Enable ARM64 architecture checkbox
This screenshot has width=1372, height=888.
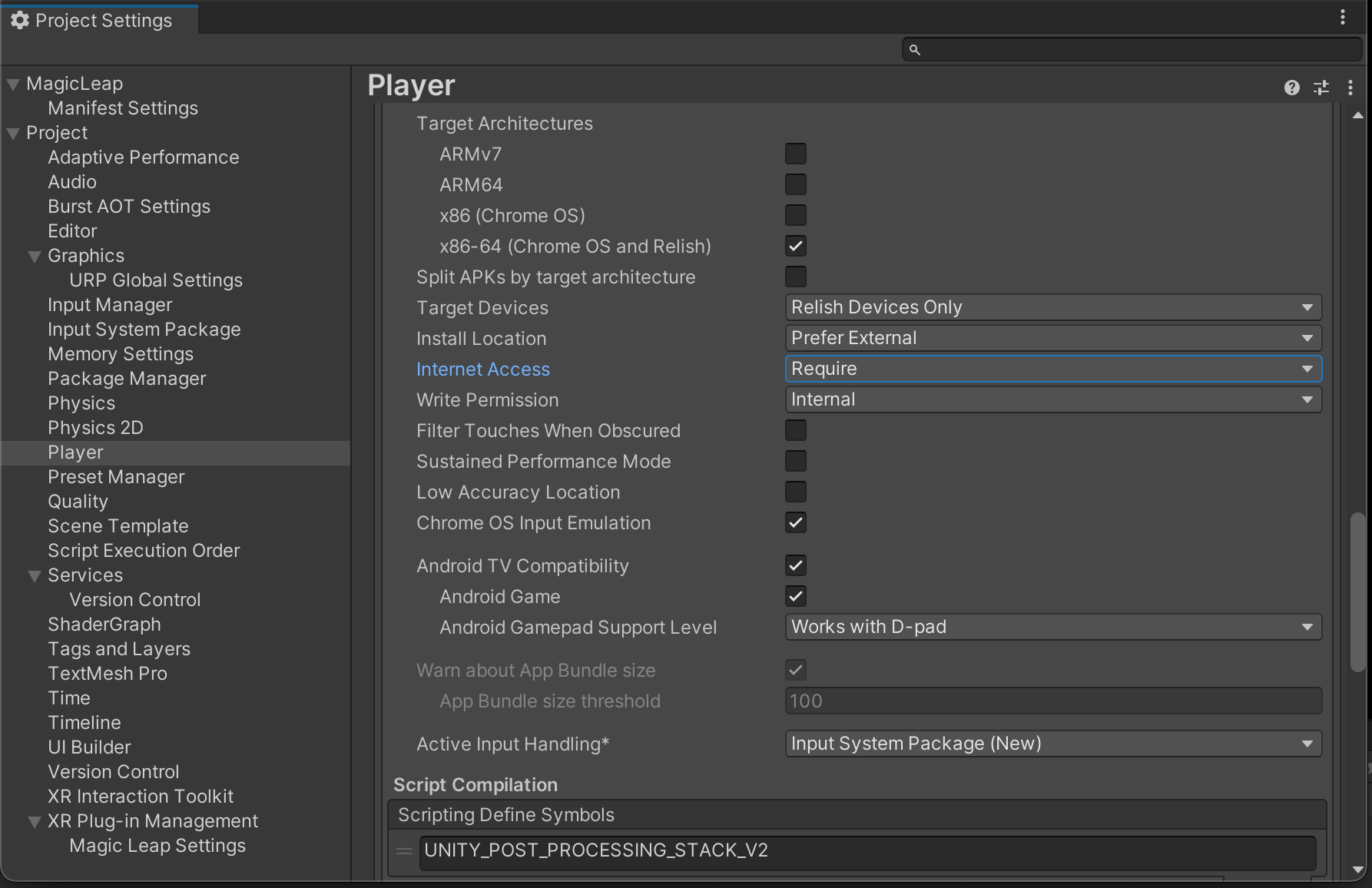click(796, 184)
